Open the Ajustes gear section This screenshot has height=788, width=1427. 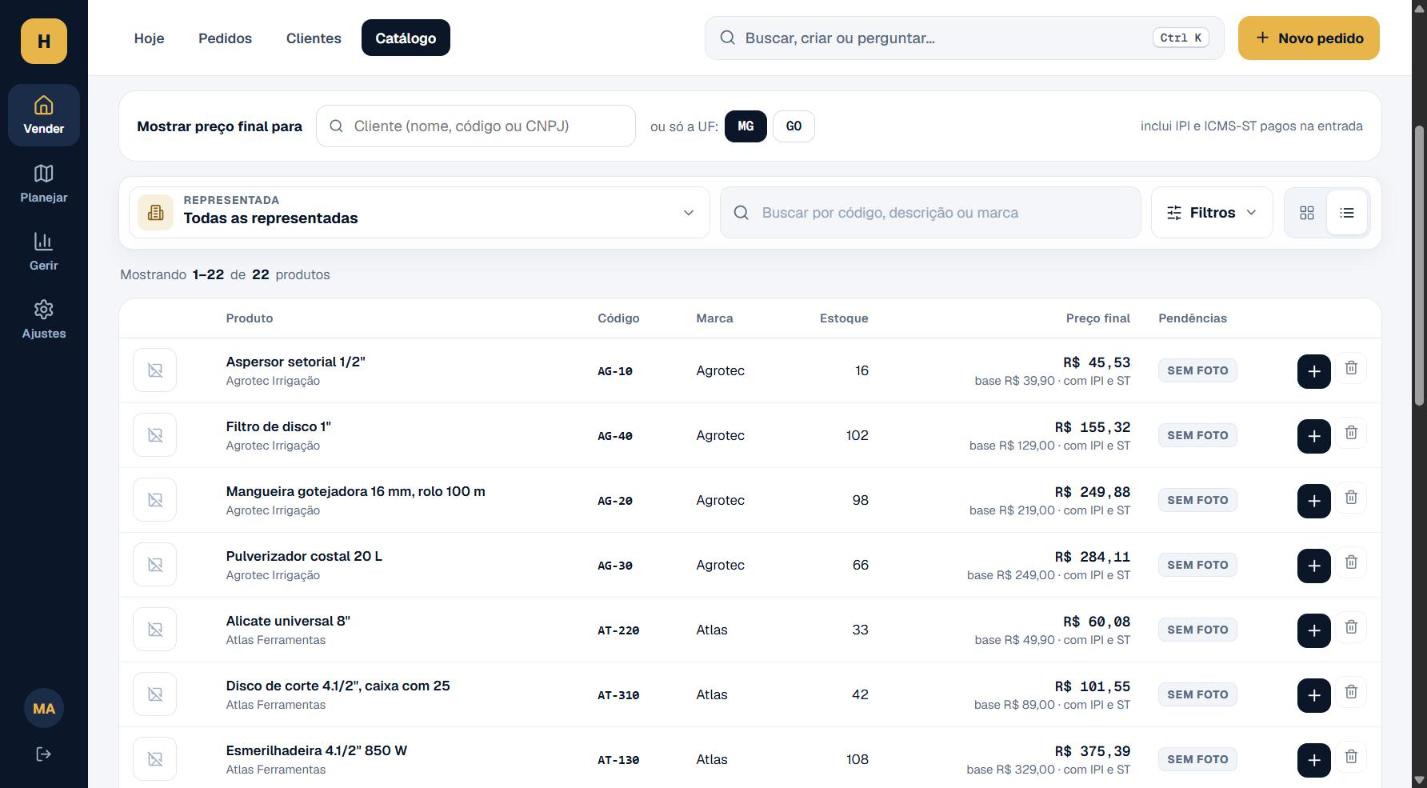[x=43, y=320]
